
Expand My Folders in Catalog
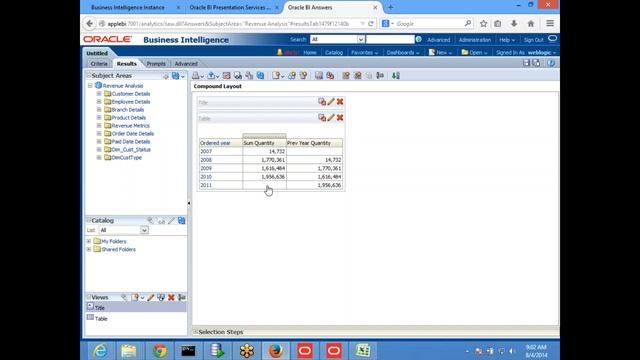click(x=89, y=241)
